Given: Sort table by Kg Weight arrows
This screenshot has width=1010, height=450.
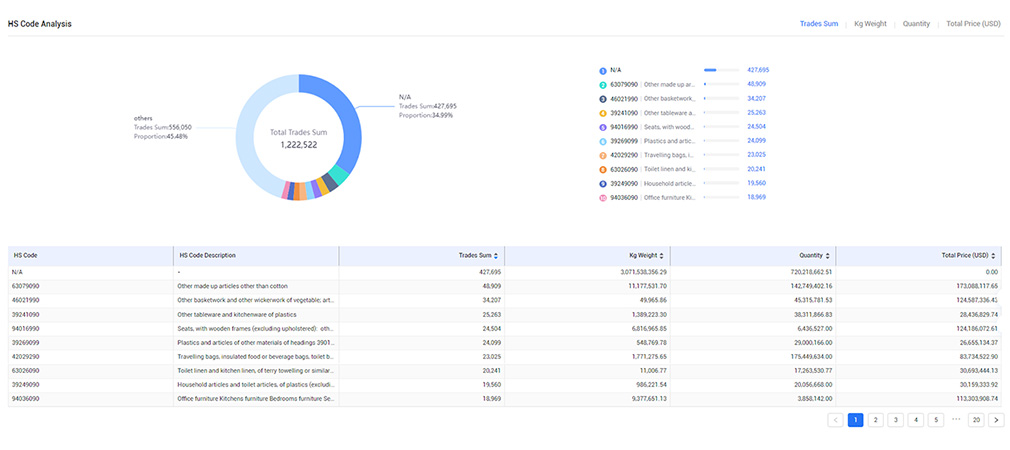Looking at the screenshot, I should 660,256.
